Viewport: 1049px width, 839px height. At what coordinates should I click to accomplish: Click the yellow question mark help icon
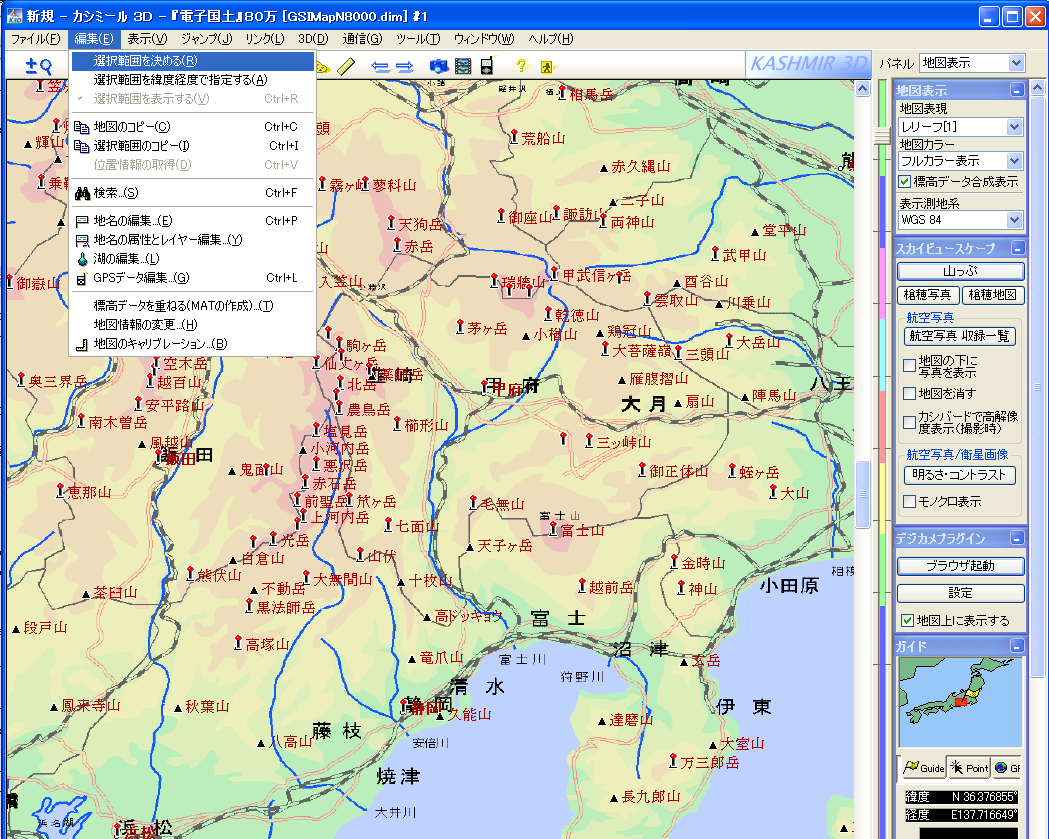[522, 66]
